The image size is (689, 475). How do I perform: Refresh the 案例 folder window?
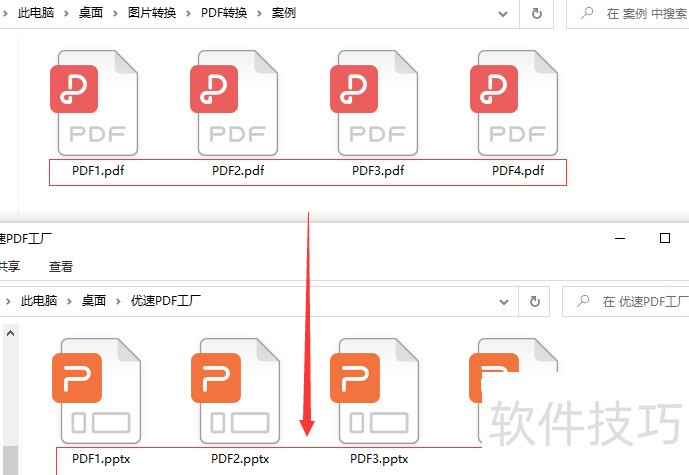coord(537,14)
